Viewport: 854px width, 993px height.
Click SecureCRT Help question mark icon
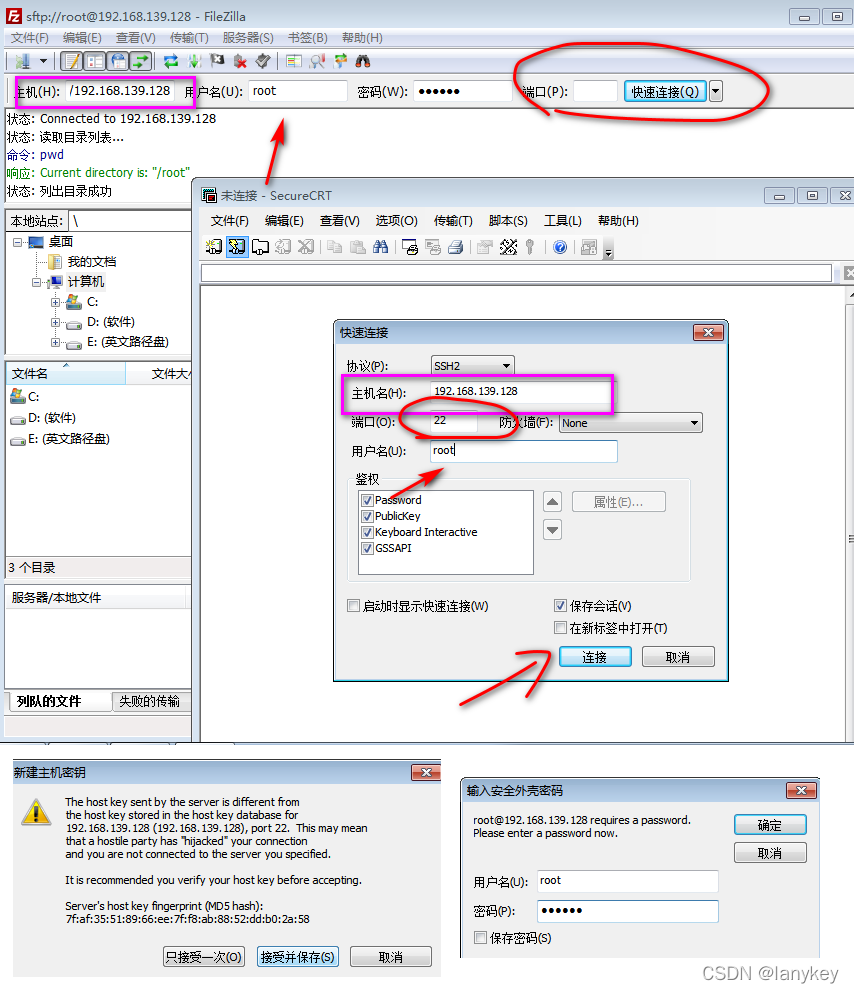(x=560, y=246)
